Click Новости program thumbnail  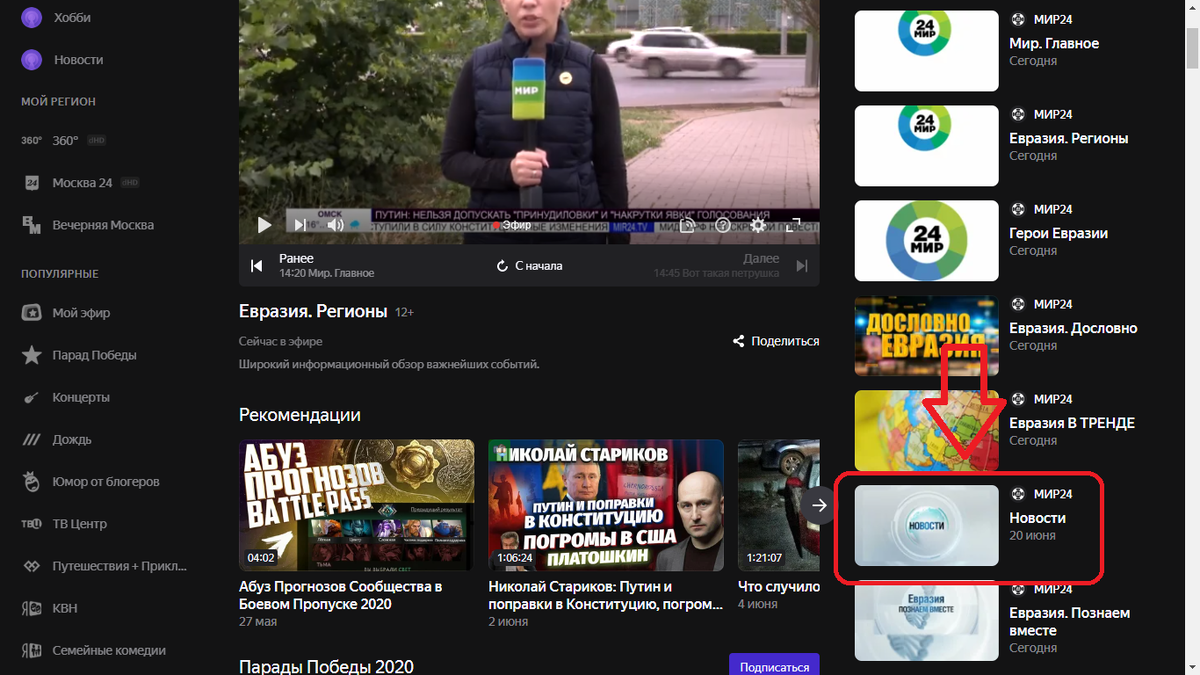tap(927, 526)
